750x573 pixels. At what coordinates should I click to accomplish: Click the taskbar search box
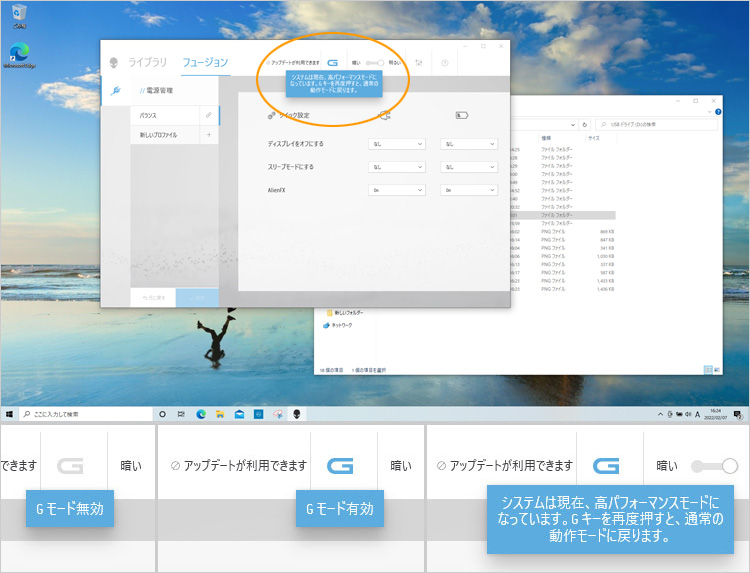(86, 414)
